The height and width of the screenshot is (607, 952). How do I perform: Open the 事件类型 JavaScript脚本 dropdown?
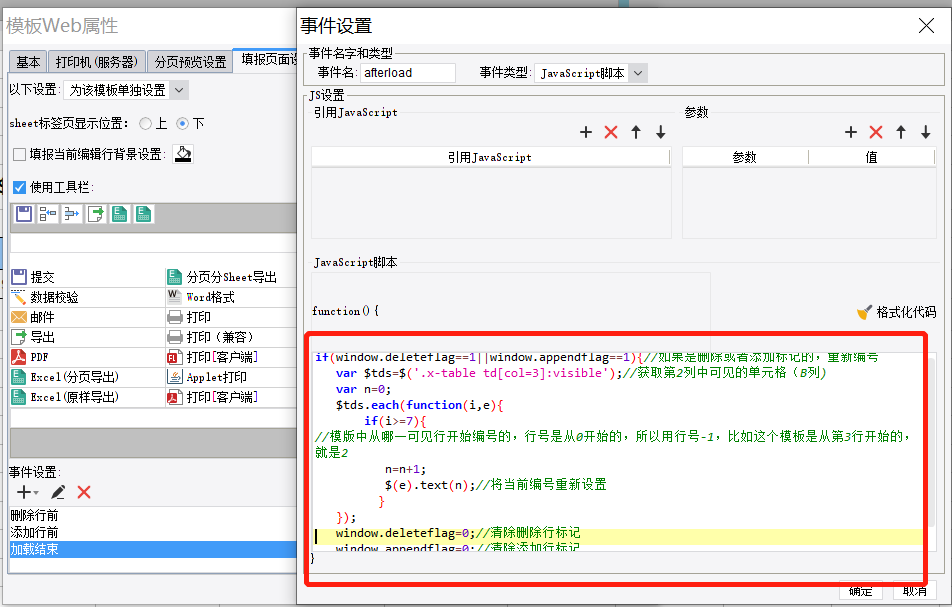(x=638, y=73)
